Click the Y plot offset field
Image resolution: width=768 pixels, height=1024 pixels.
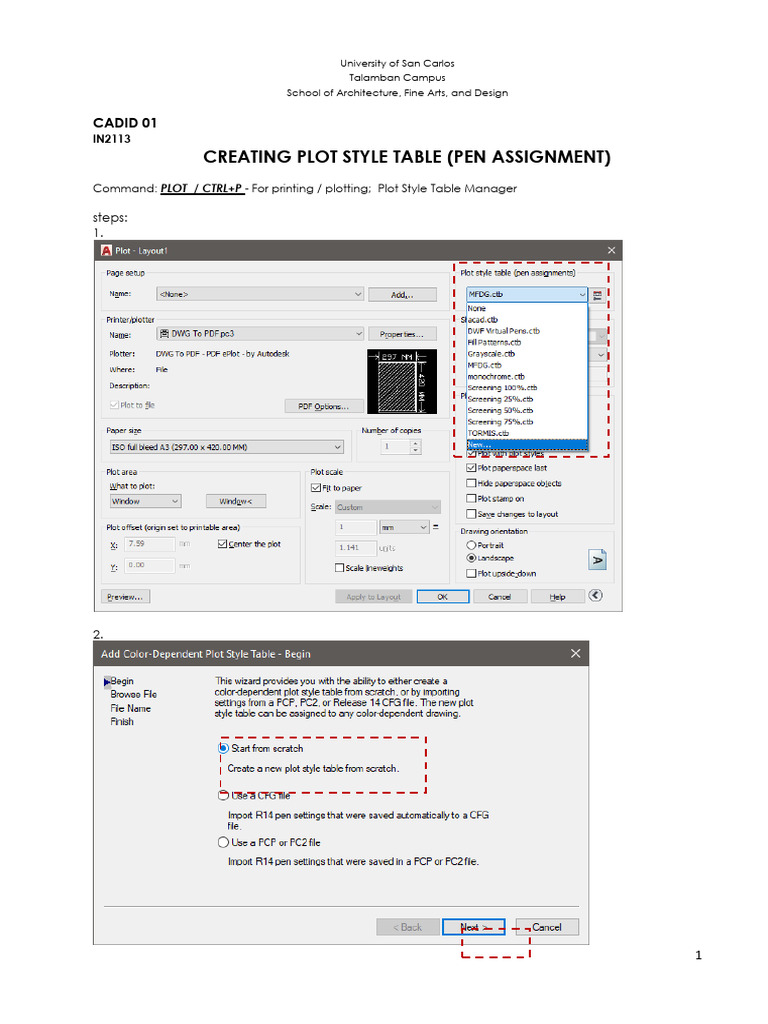point(150,565)
